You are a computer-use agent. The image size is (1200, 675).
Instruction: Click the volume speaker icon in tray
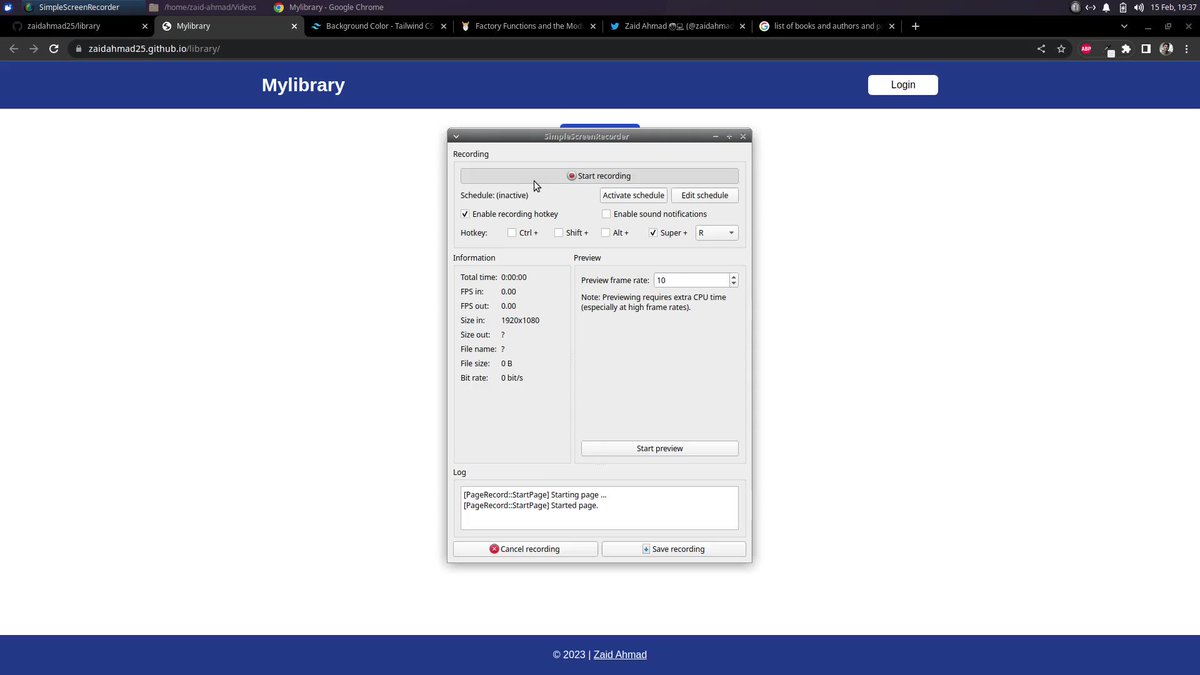[x=1139, y=7]
